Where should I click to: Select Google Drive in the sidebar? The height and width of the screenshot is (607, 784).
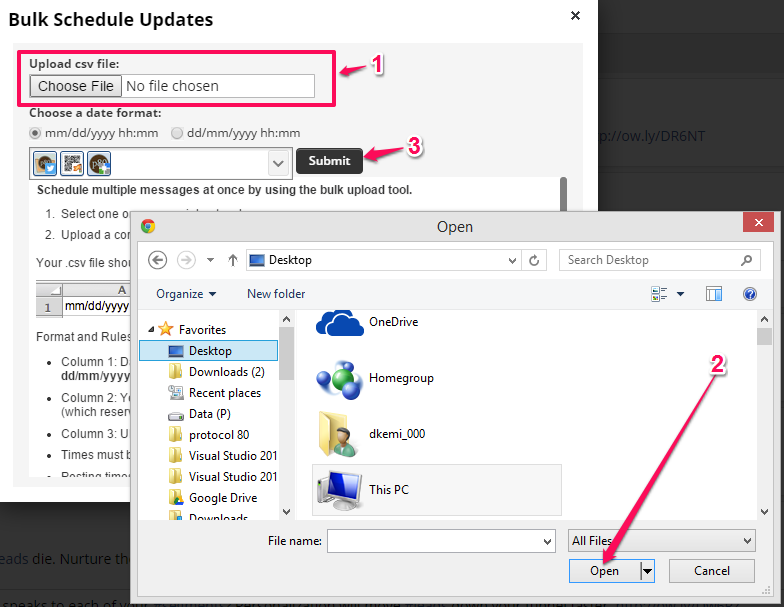tap(222, 498)
